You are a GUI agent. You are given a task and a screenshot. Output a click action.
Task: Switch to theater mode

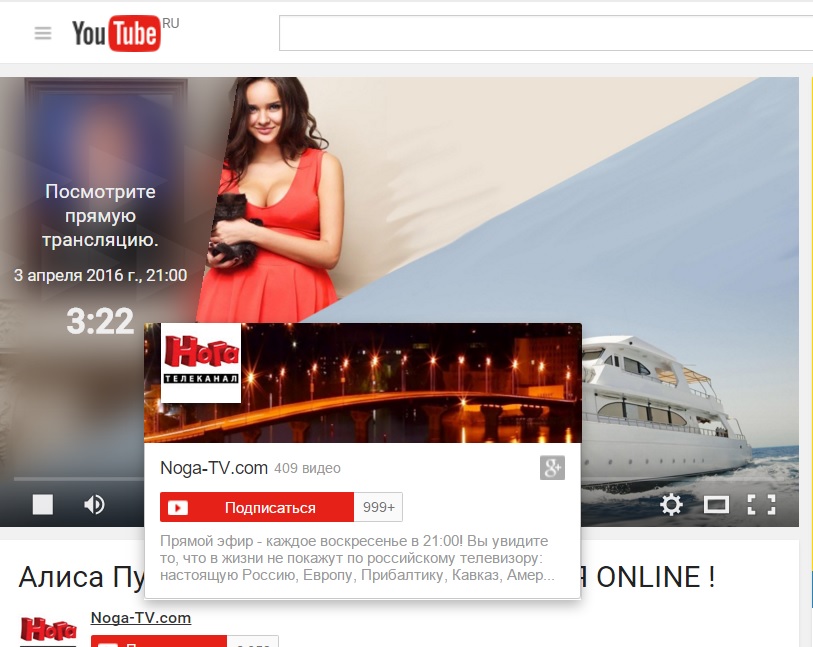click(716, 504)
